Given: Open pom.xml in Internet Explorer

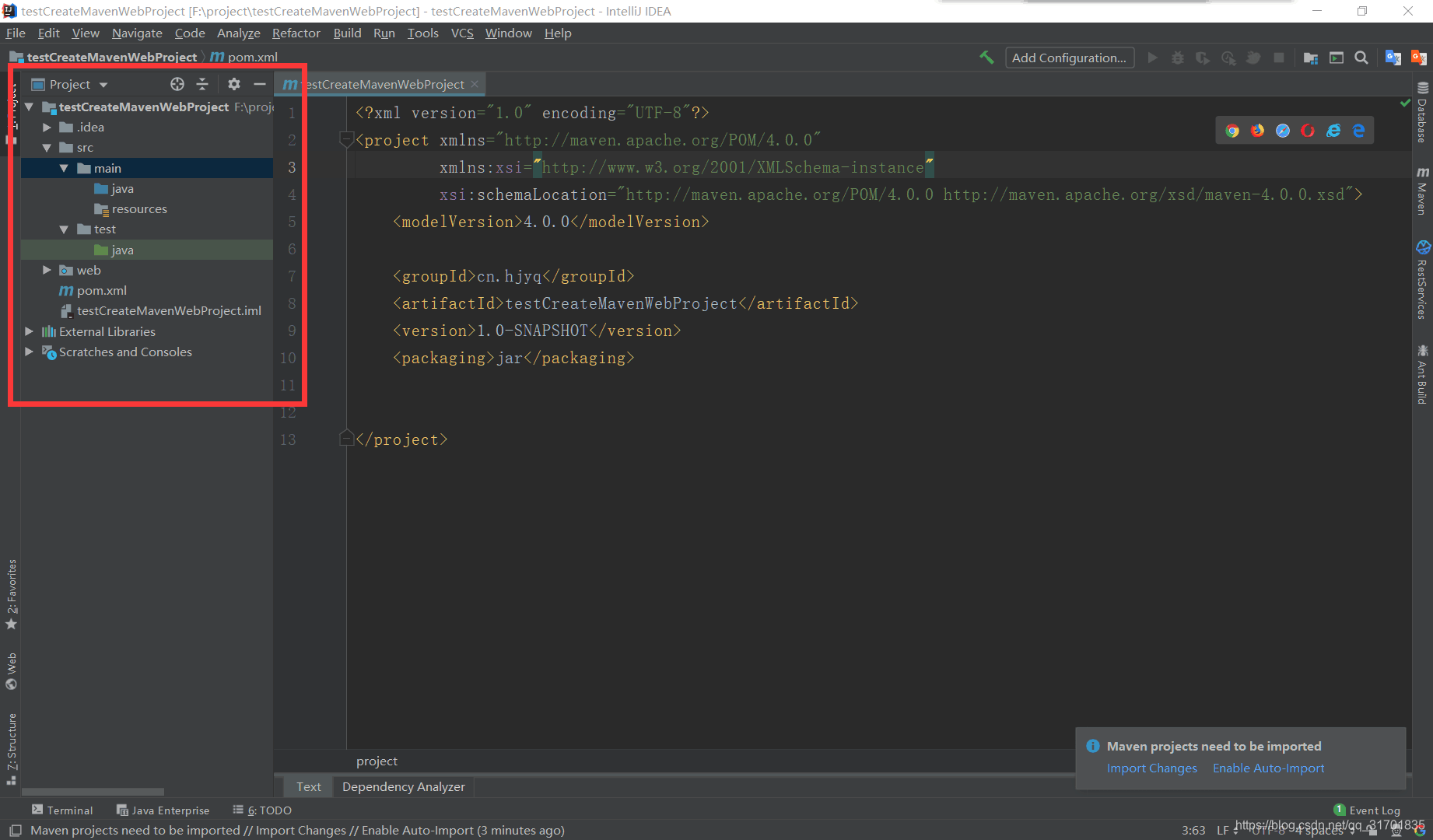Looking at the screenshot, I should pos(1333,131).
